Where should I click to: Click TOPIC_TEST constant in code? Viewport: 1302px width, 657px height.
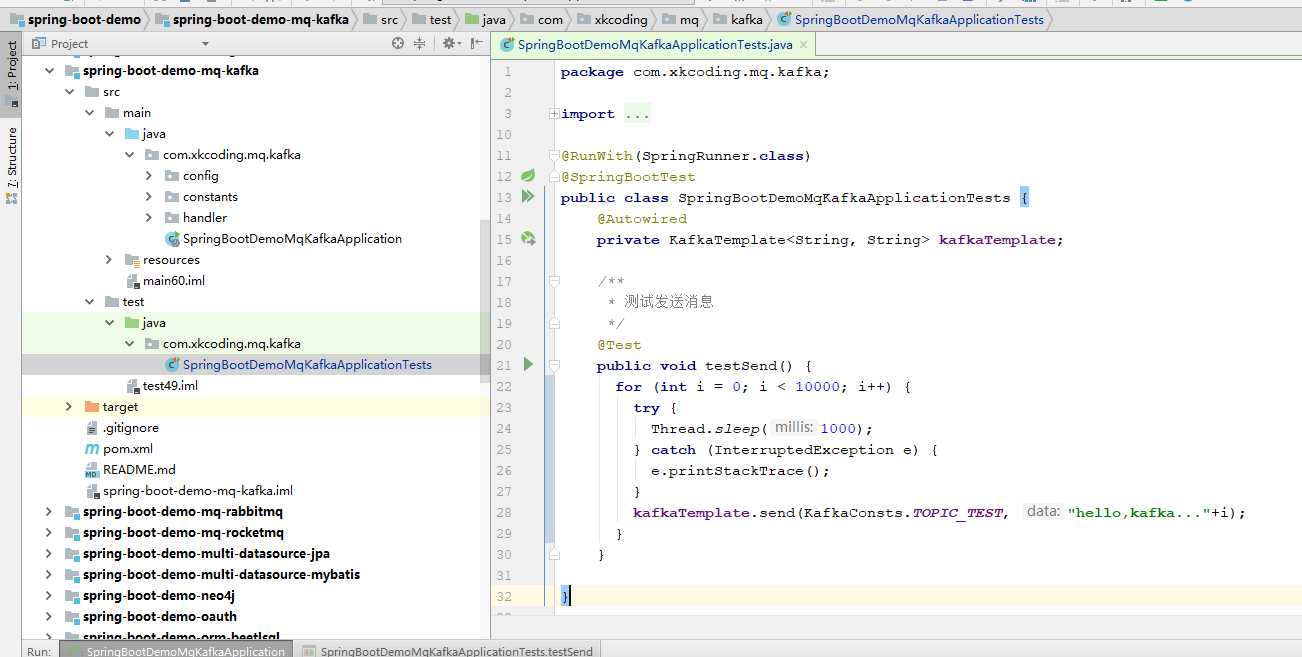pos(957,513)
